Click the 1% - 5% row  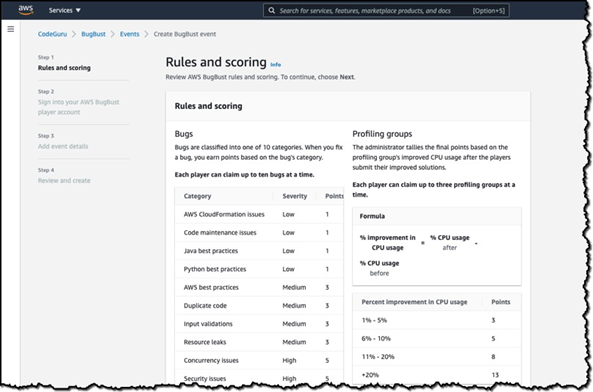(x=437, y=320)
